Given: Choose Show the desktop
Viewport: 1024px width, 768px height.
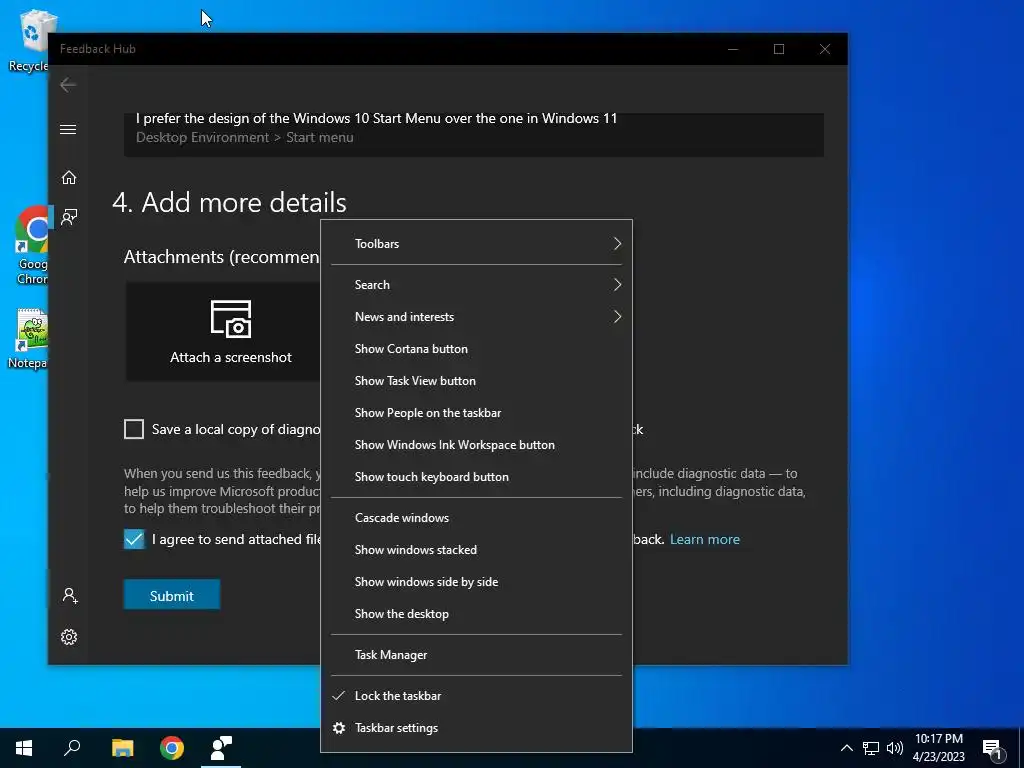Looking at the screenshot, I should (x=476, y=614).
